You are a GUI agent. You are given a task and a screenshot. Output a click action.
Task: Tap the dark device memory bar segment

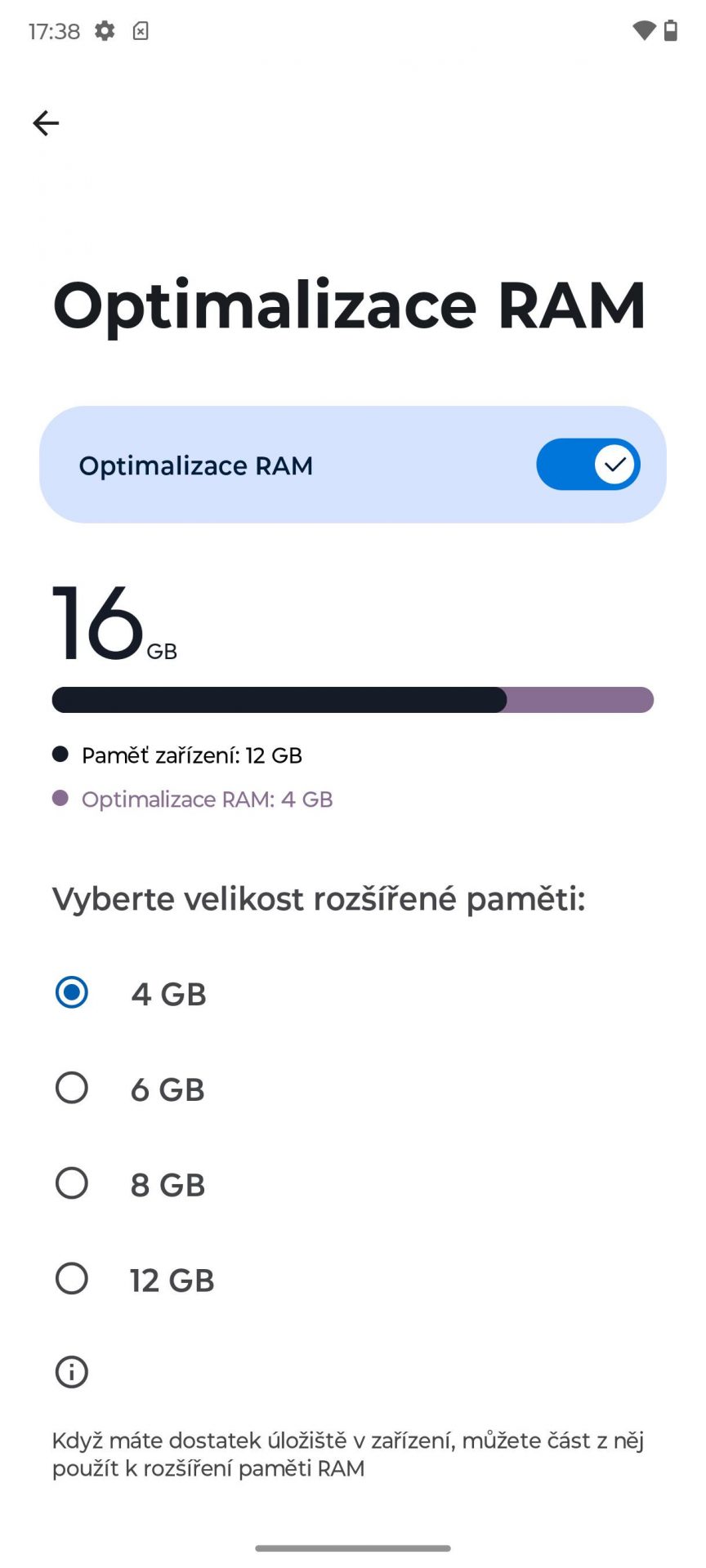pos(279,700)
